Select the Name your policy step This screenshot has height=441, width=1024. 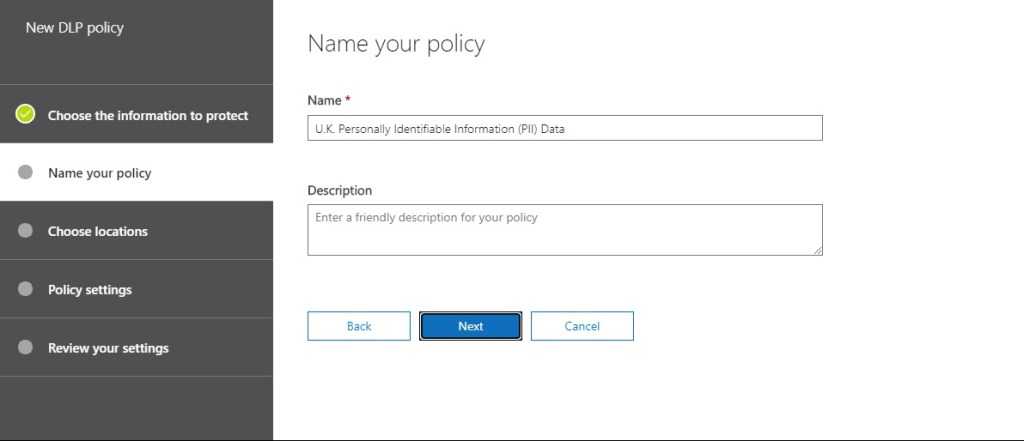click(x=100, y=173)
